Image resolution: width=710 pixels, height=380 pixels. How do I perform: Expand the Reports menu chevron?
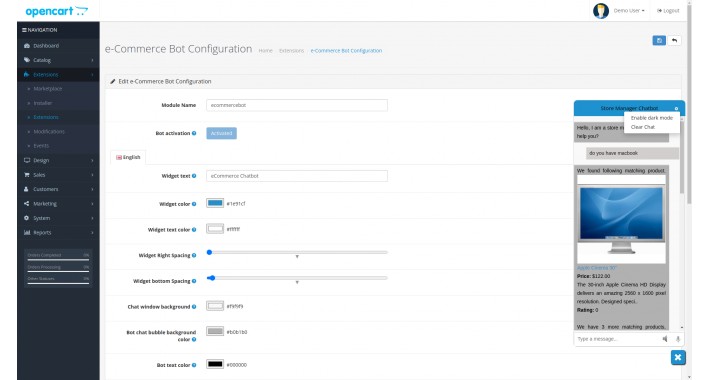coord(92,232)
